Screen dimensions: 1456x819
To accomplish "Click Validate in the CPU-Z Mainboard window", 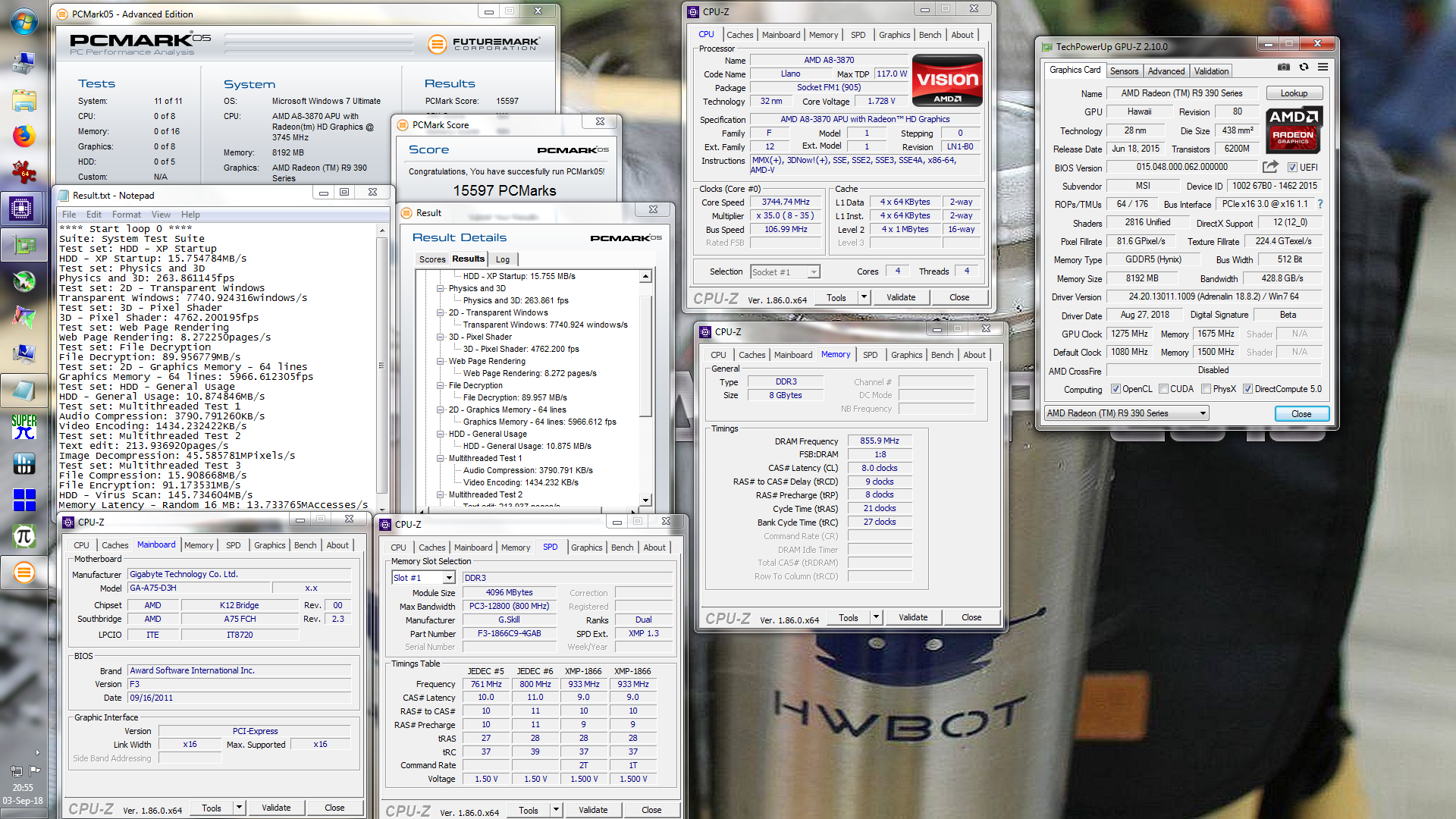I will (x=276, y=808).
